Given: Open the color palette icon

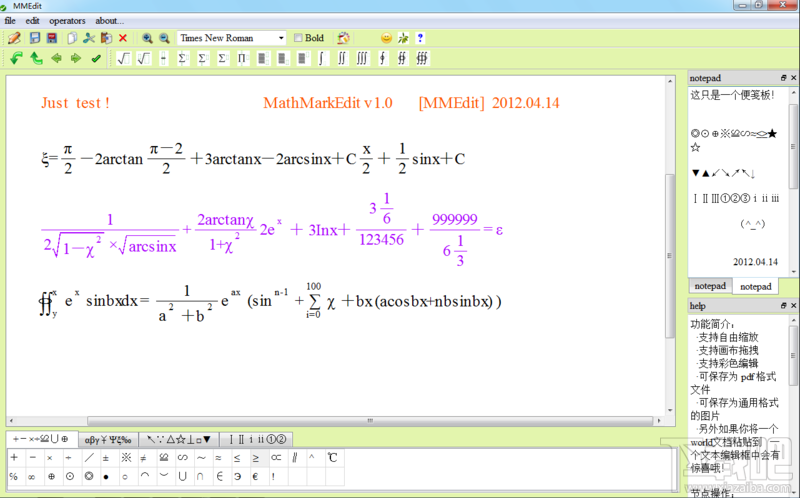Looking at the screenshot, I should (343, 38).
